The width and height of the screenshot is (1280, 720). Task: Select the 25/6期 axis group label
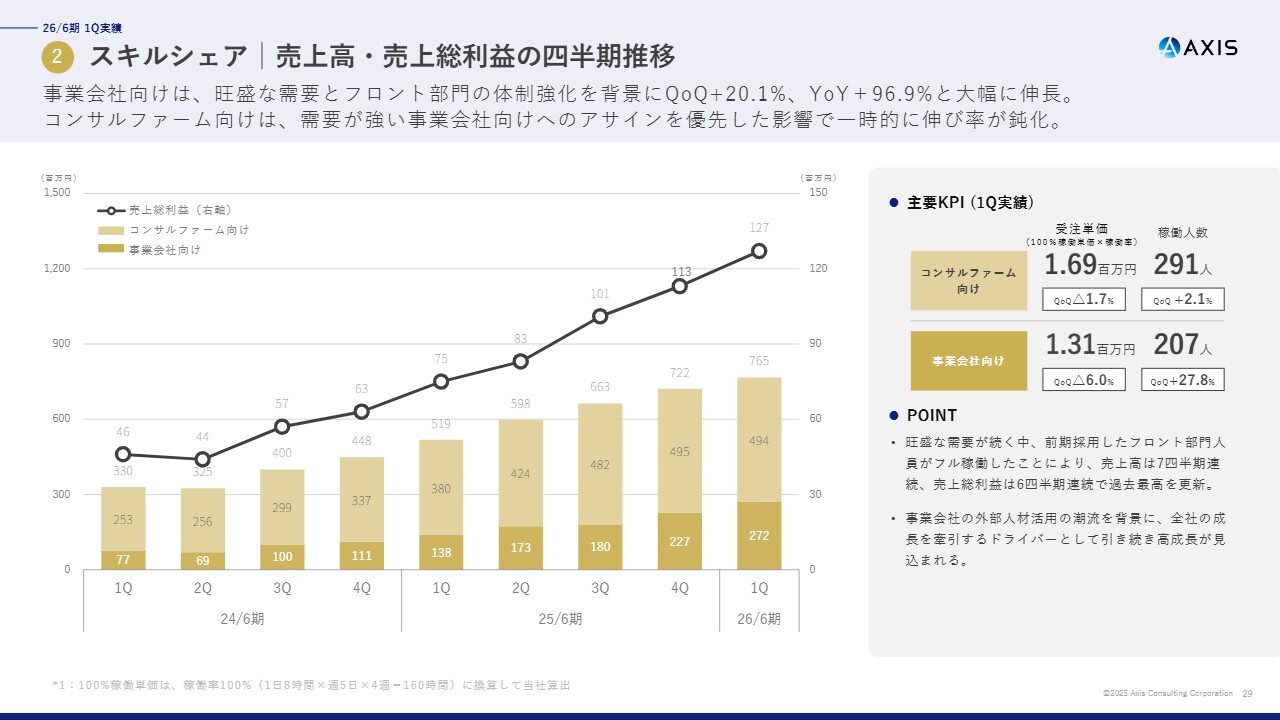tap(560, 619)
